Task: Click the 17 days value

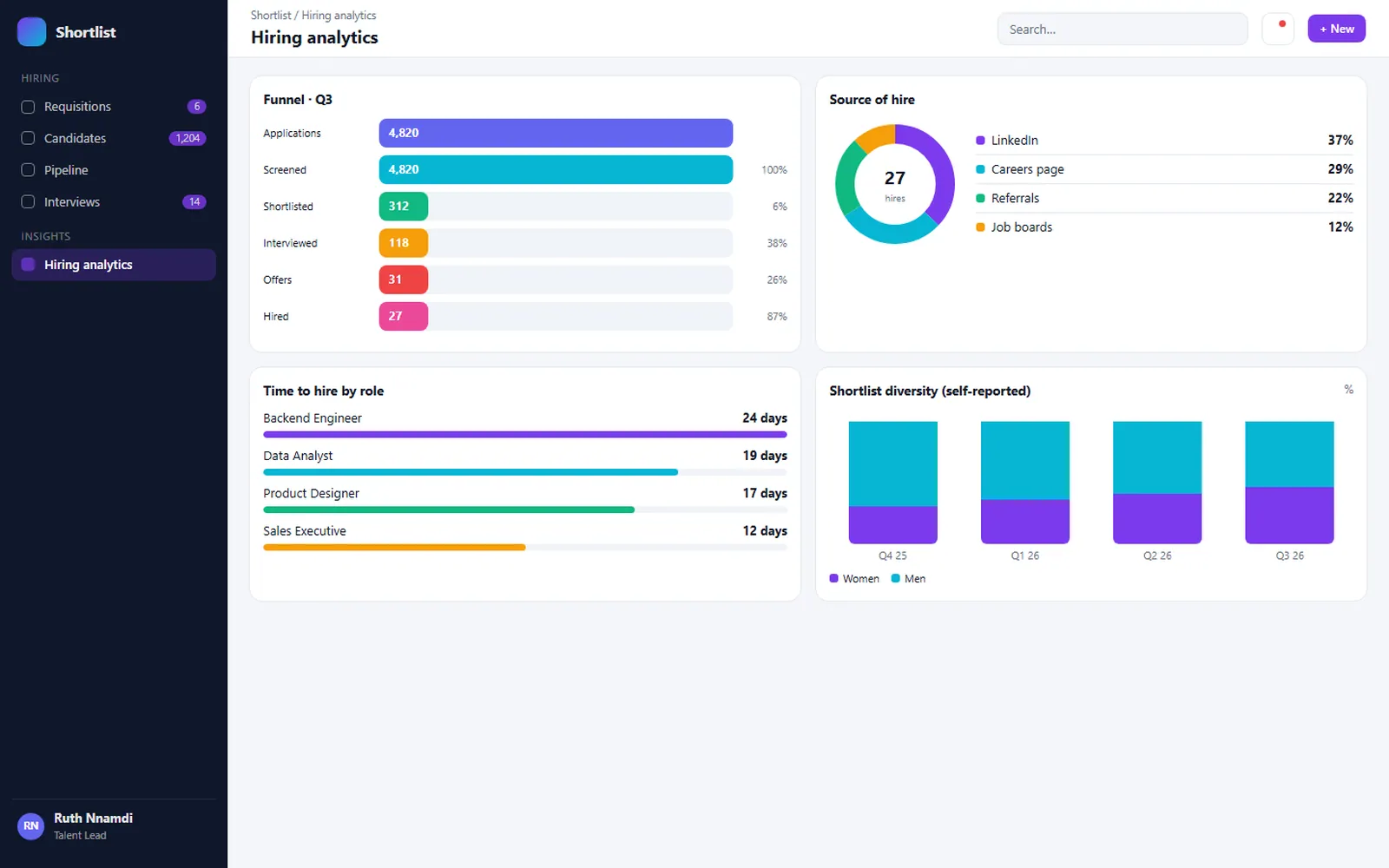Action: (764, 493)
